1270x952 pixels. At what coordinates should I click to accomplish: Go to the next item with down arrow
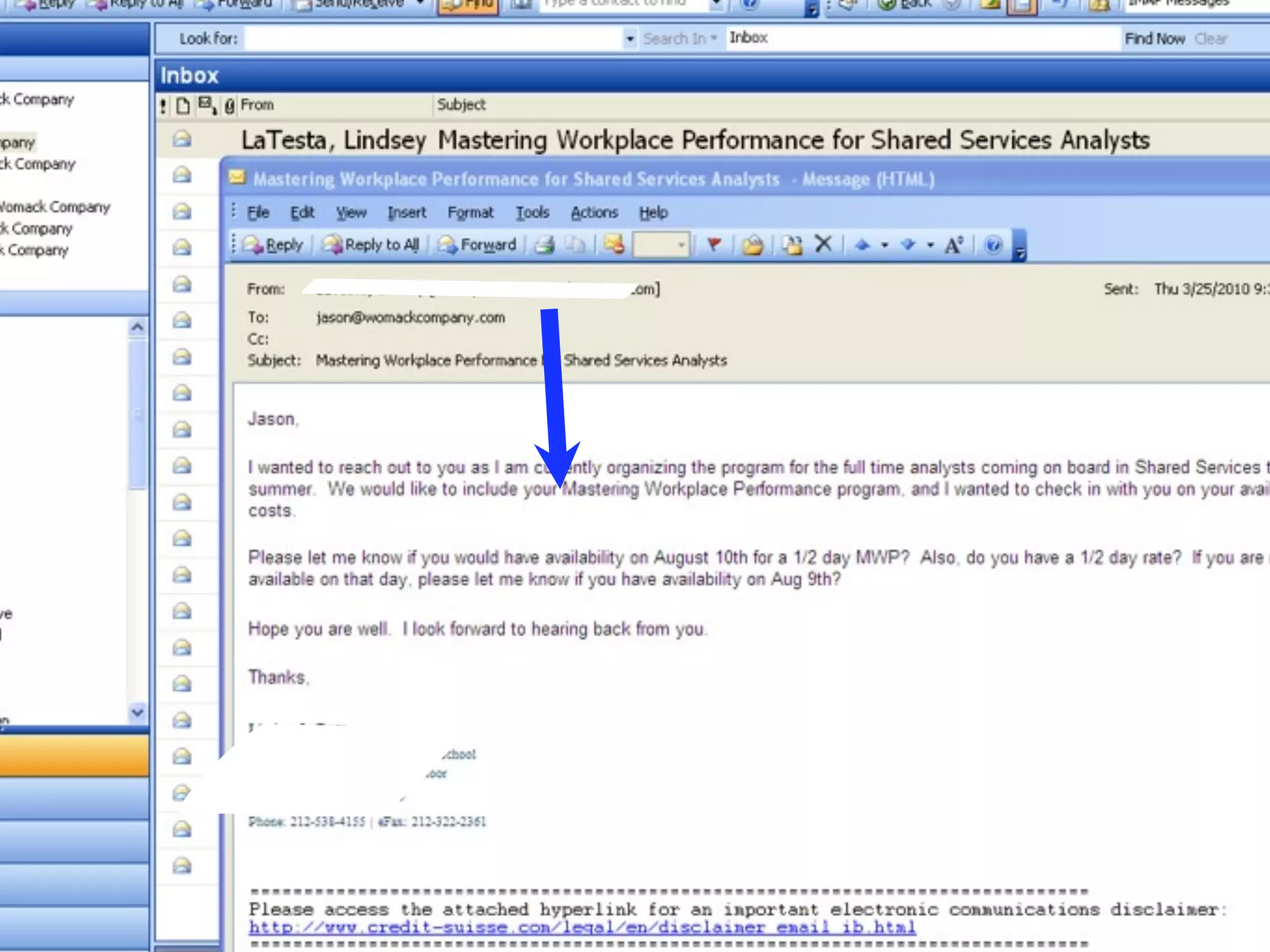click(x=908, y=245)
